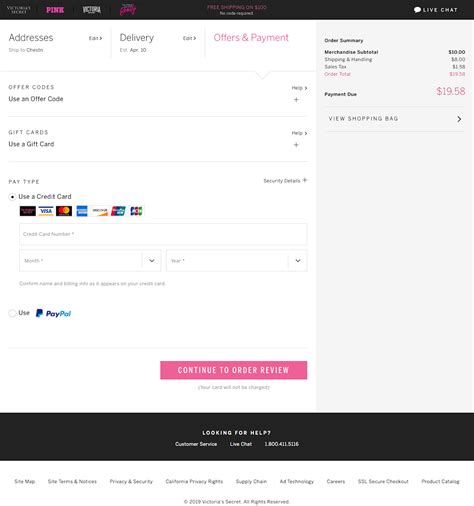Open the expiration Year dropdown
474x506 pixels.
pos(237,260)
